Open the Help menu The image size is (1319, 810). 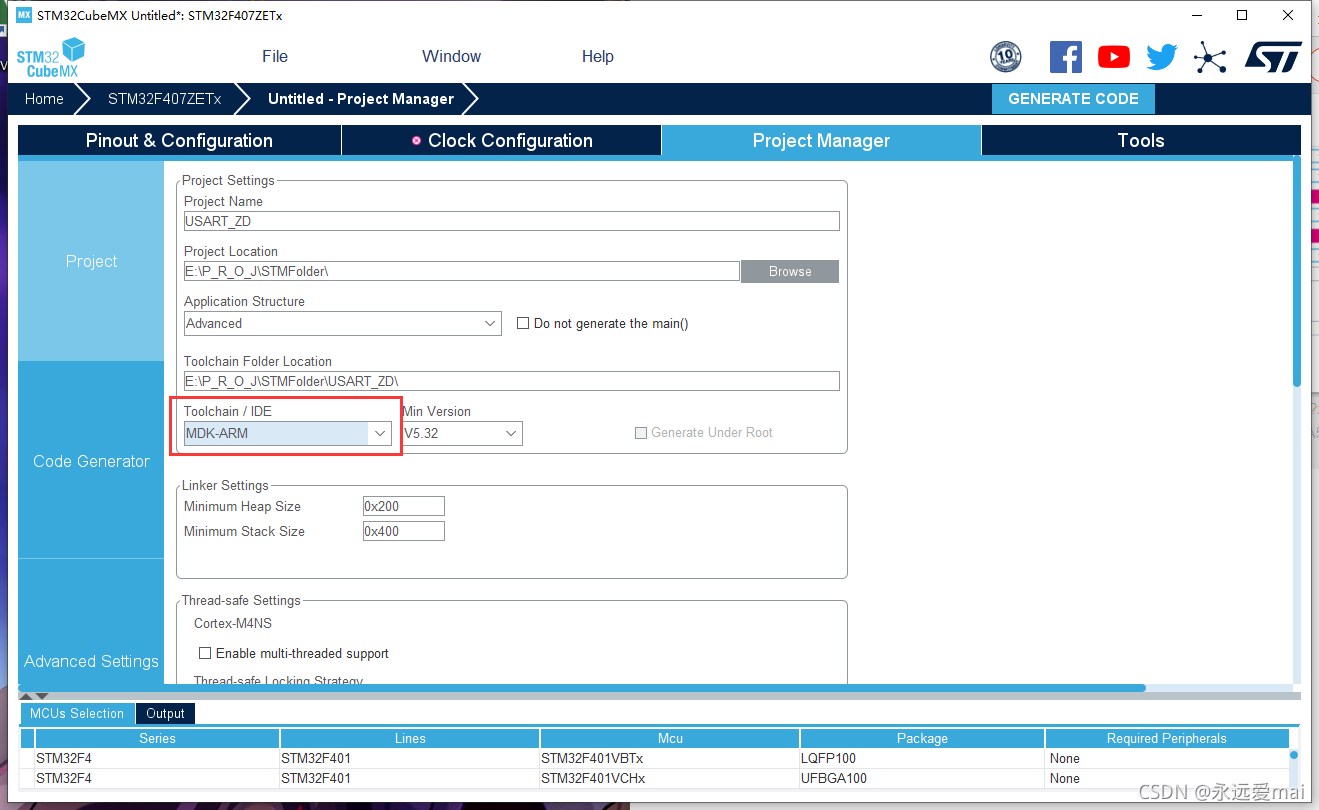pos(598,56)
